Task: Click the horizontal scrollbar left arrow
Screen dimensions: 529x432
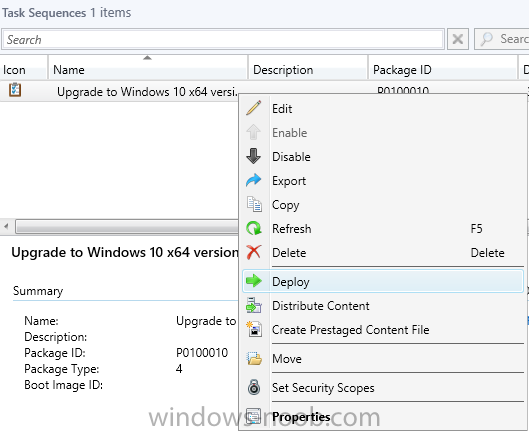Action: tap(6, 226)
